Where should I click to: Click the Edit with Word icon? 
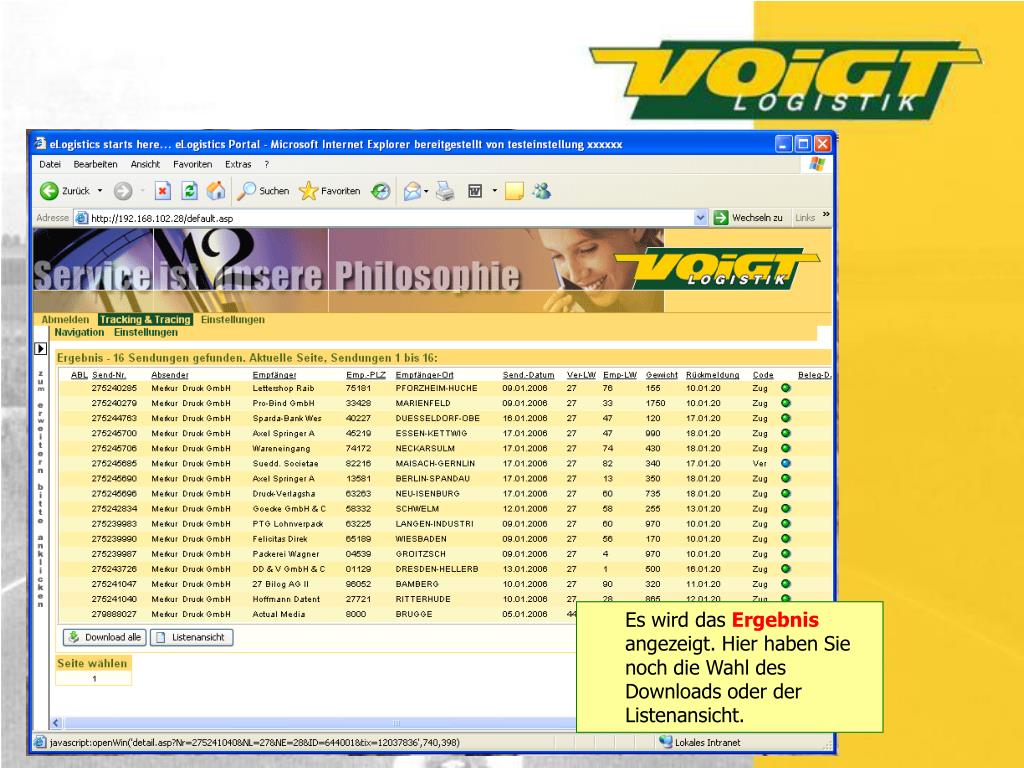click(475, 191)
